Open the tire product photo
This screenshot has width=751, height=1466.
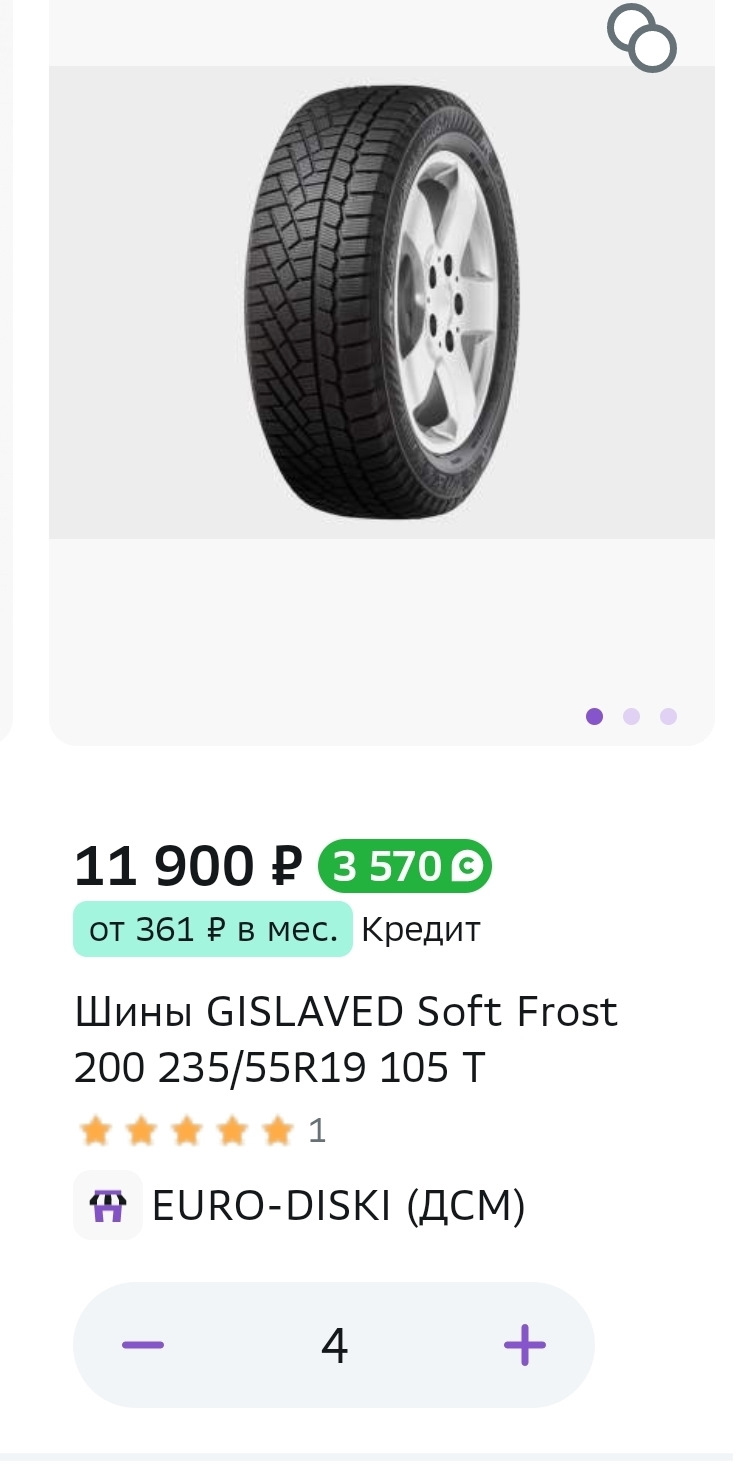coord(381,302)
